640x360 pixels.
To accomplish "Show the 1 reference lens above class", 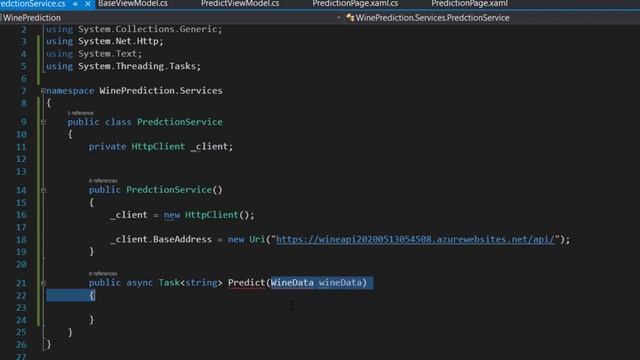I will [80, 113].
